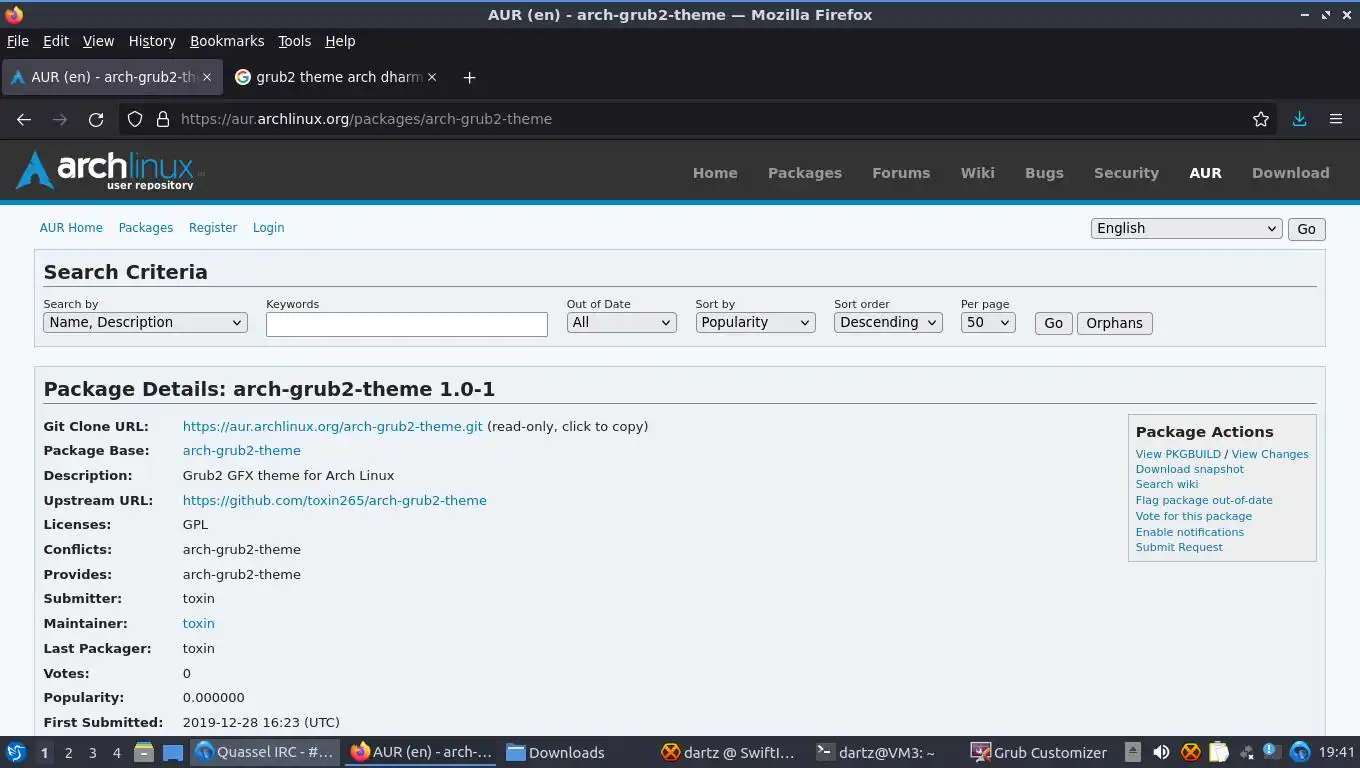Close the AUR arch-grub2-theme tab
1360x768 pixels.
pyautogui.click(x=208, y=77)
